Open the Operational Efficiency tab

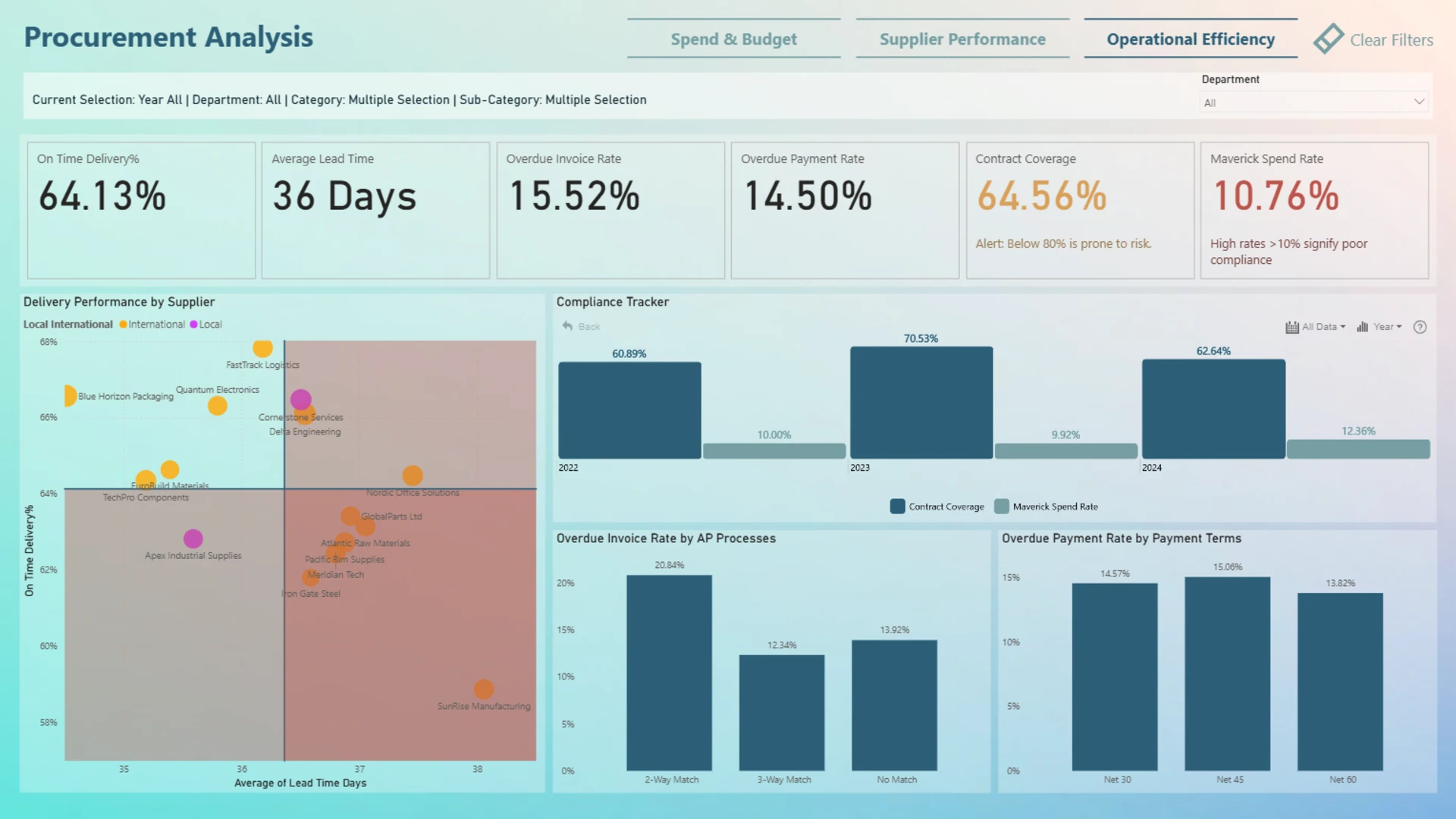pos(1191,39)
